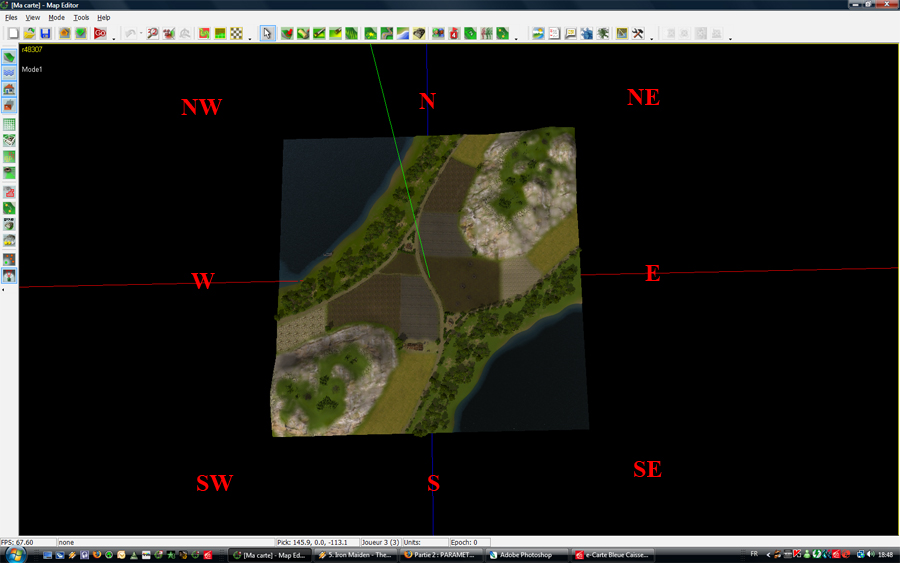The height and width of the screenshot is (563, 900).
Task: Expand toolbar overflow arrow after Go button
Action: click(x=114, y=38)
